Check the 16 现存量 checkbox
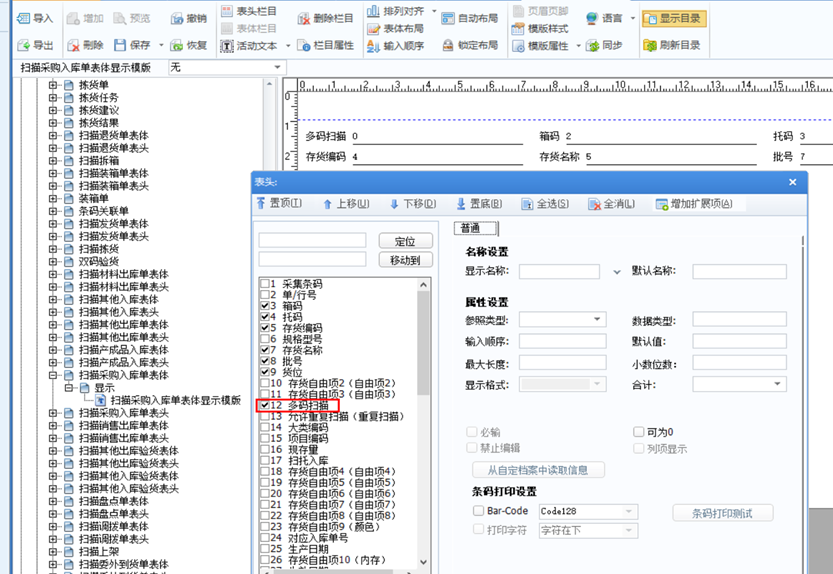The image size is (833, 574). [x=265, y=449]
